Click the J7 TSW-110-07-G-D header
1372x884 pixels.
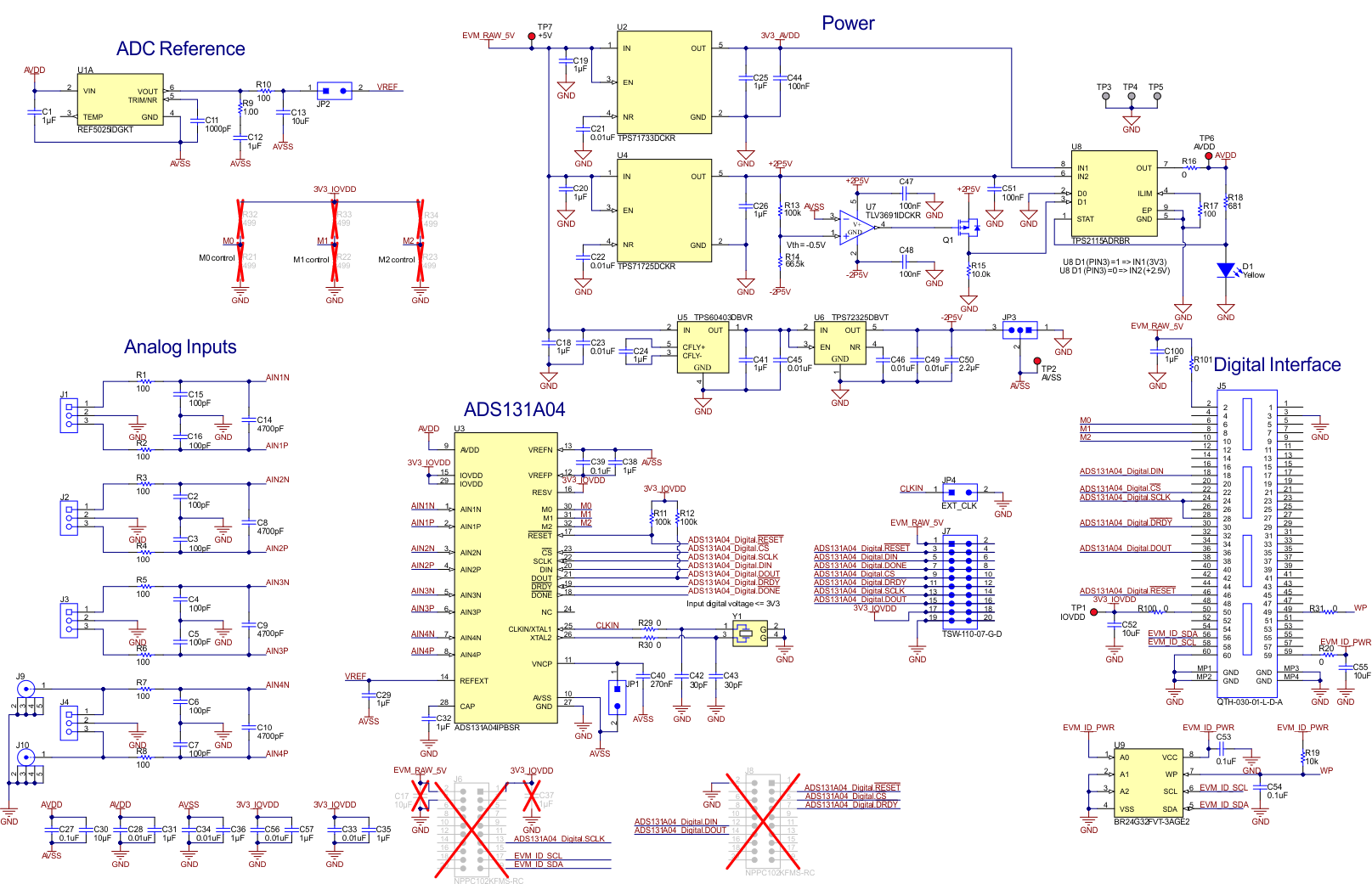pyautogui.click(x=959, y=583)
